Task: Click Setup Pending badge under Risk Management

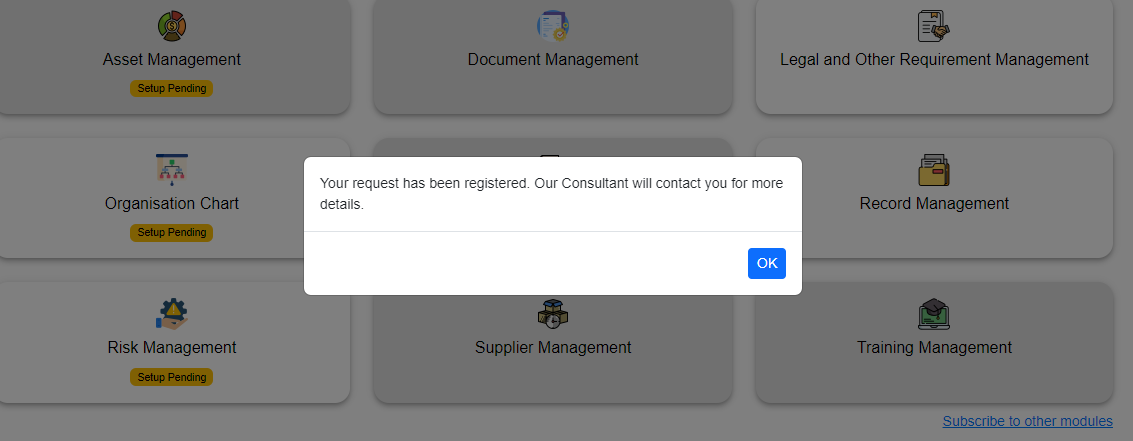Action: coord(172,377)
